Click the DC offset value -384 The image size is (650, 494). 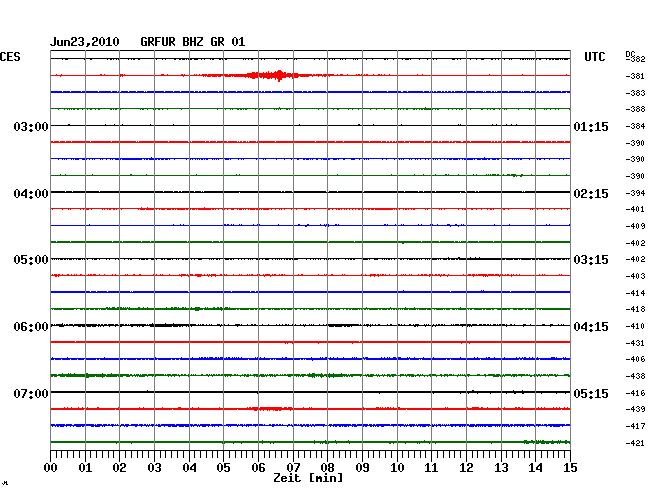click(x=635, y=126)
